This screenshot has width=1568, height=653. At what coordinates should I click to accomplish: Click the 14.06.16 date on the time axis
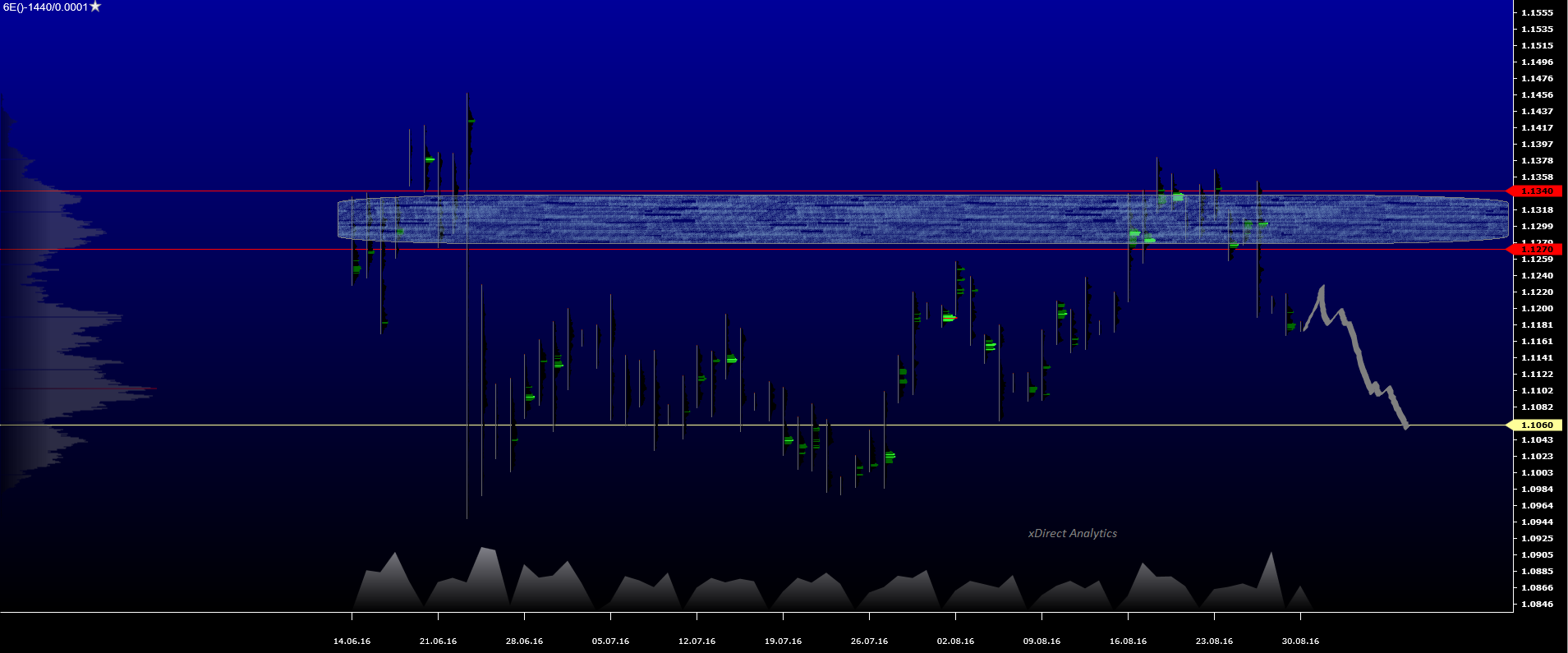pyautogui.click(x=352, y=642)
